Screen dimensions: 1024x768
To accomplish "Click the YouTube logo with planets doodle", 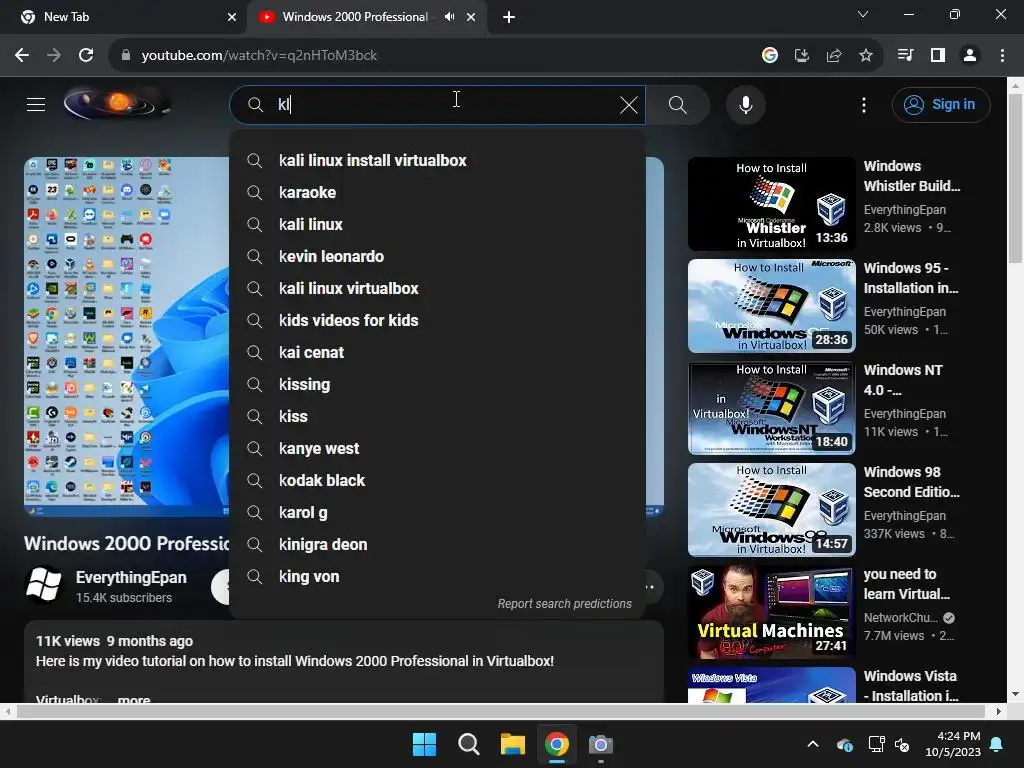I will (118, 103).
